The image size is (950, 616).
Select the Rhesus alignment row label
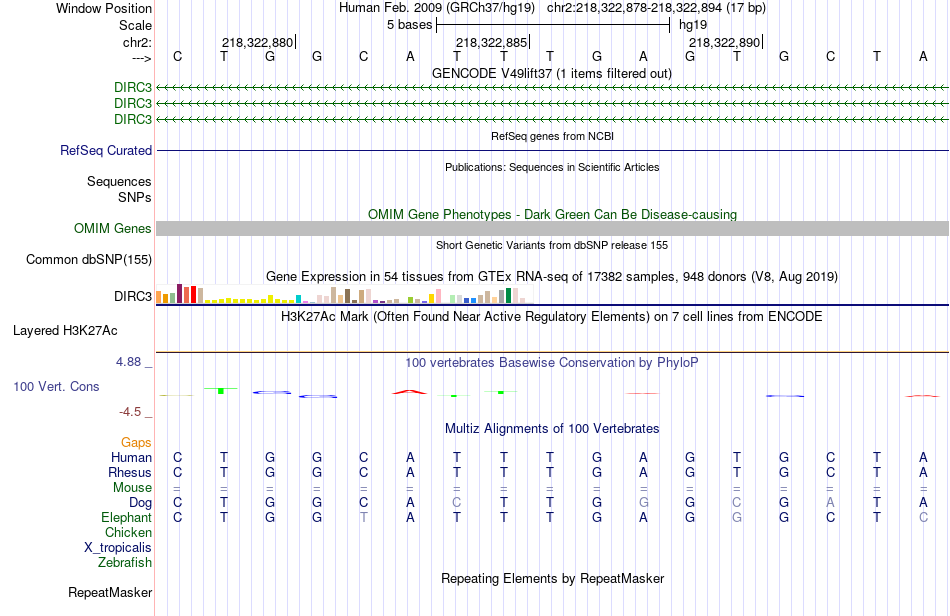click(130, 472)
